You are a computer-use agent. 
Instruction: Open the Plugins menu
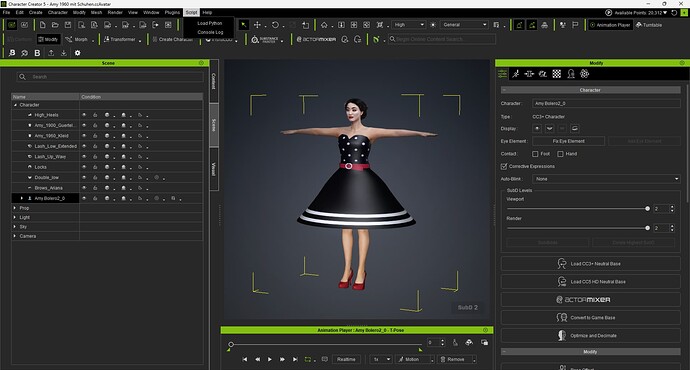pyautogui.click(x=172, y=12)
